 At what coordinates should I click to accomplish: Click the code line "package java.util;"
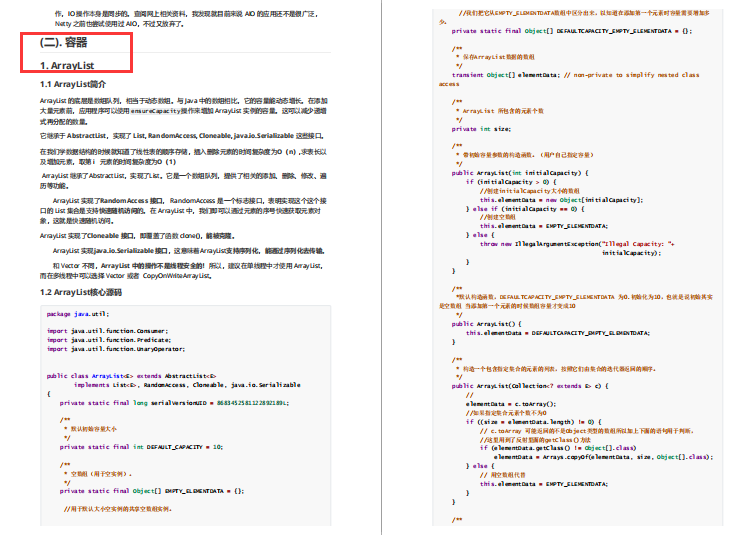point(78,314)
